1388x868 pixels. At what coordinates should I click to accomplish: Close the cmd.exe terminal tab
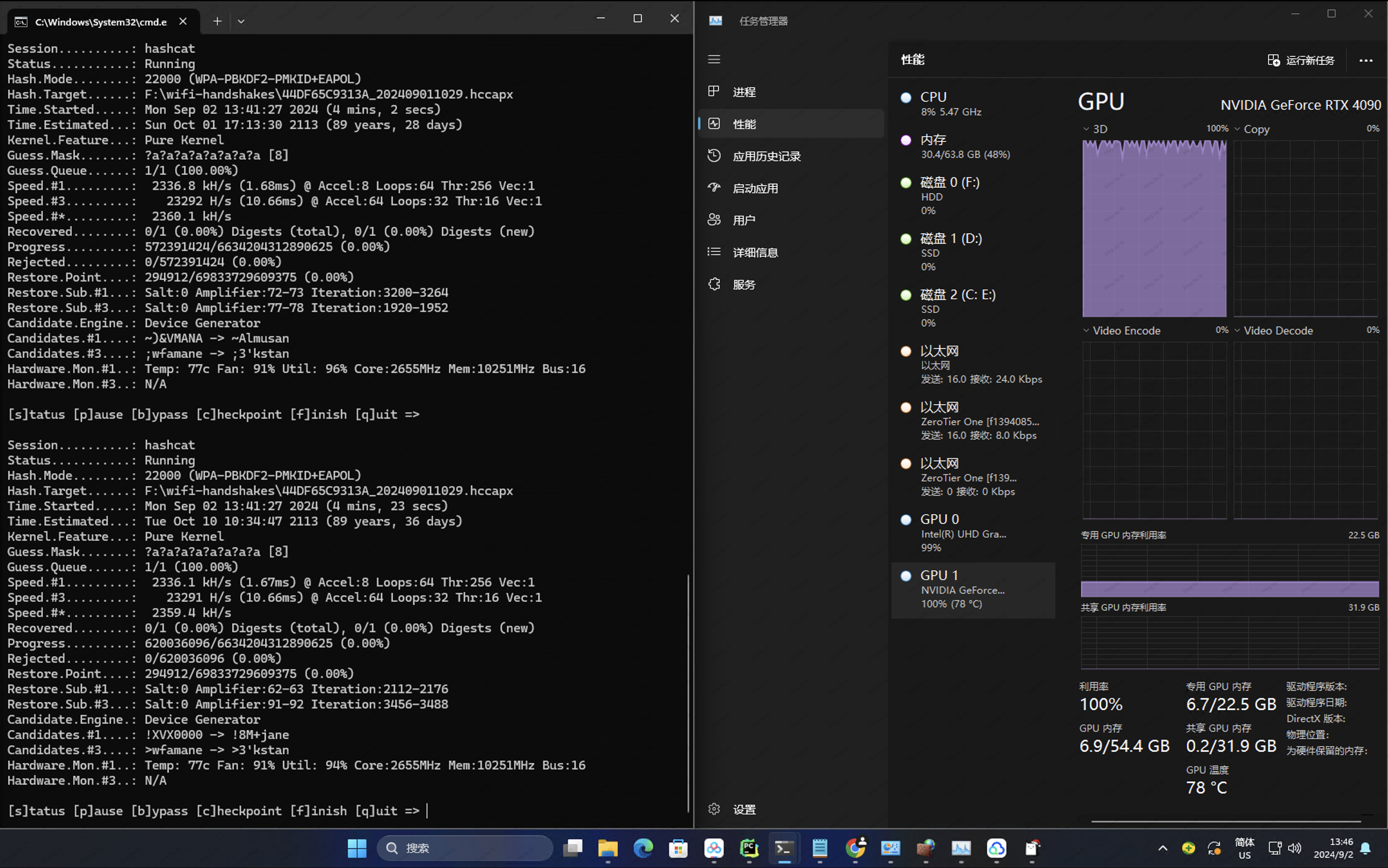pyautogui.click(x=183, y=21)
